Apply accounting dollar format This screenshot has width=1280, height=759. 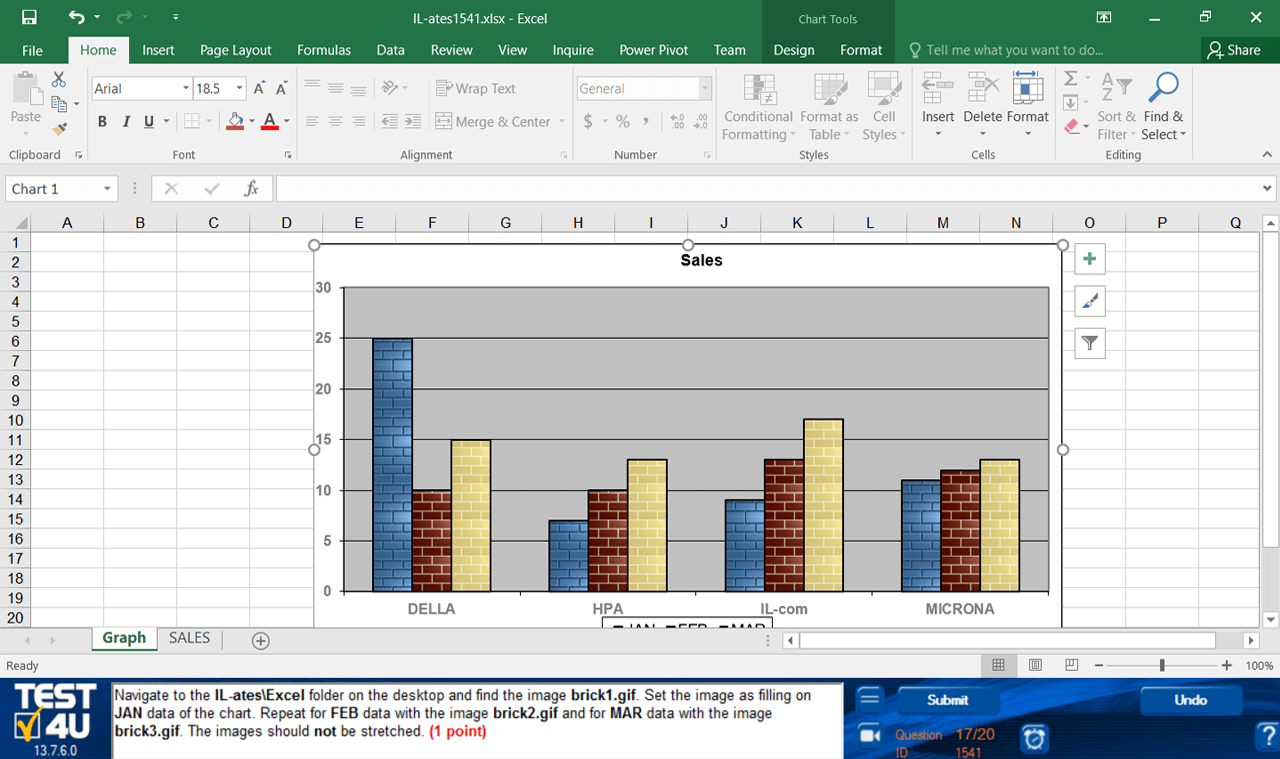588,121
